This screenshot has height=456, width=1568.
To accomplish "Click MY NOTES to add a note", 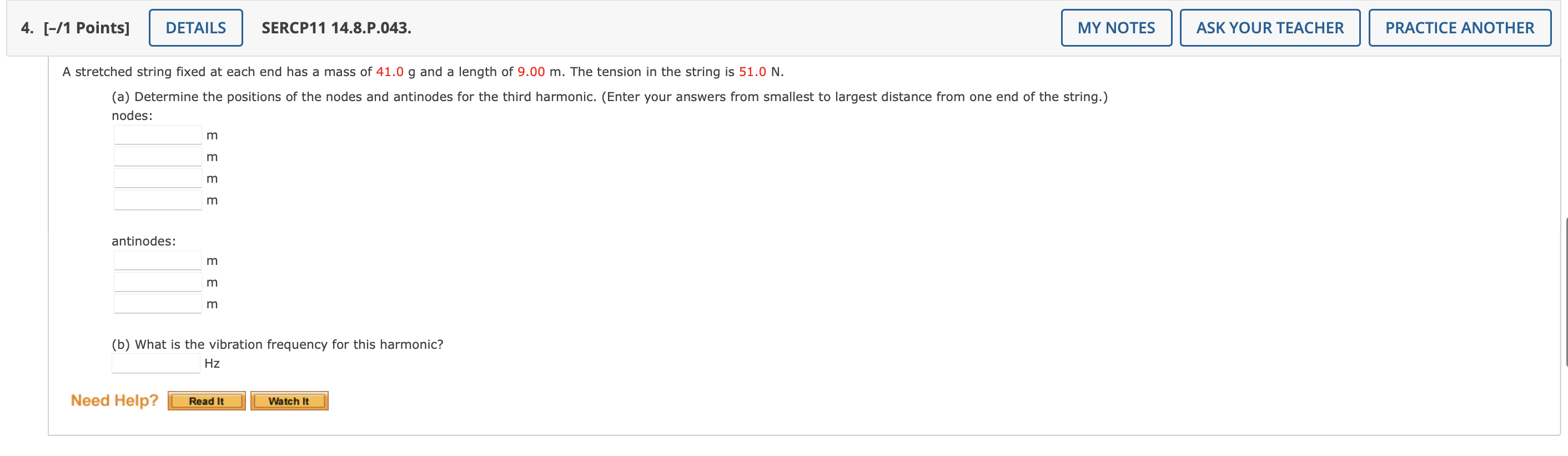I will 1117,27.
